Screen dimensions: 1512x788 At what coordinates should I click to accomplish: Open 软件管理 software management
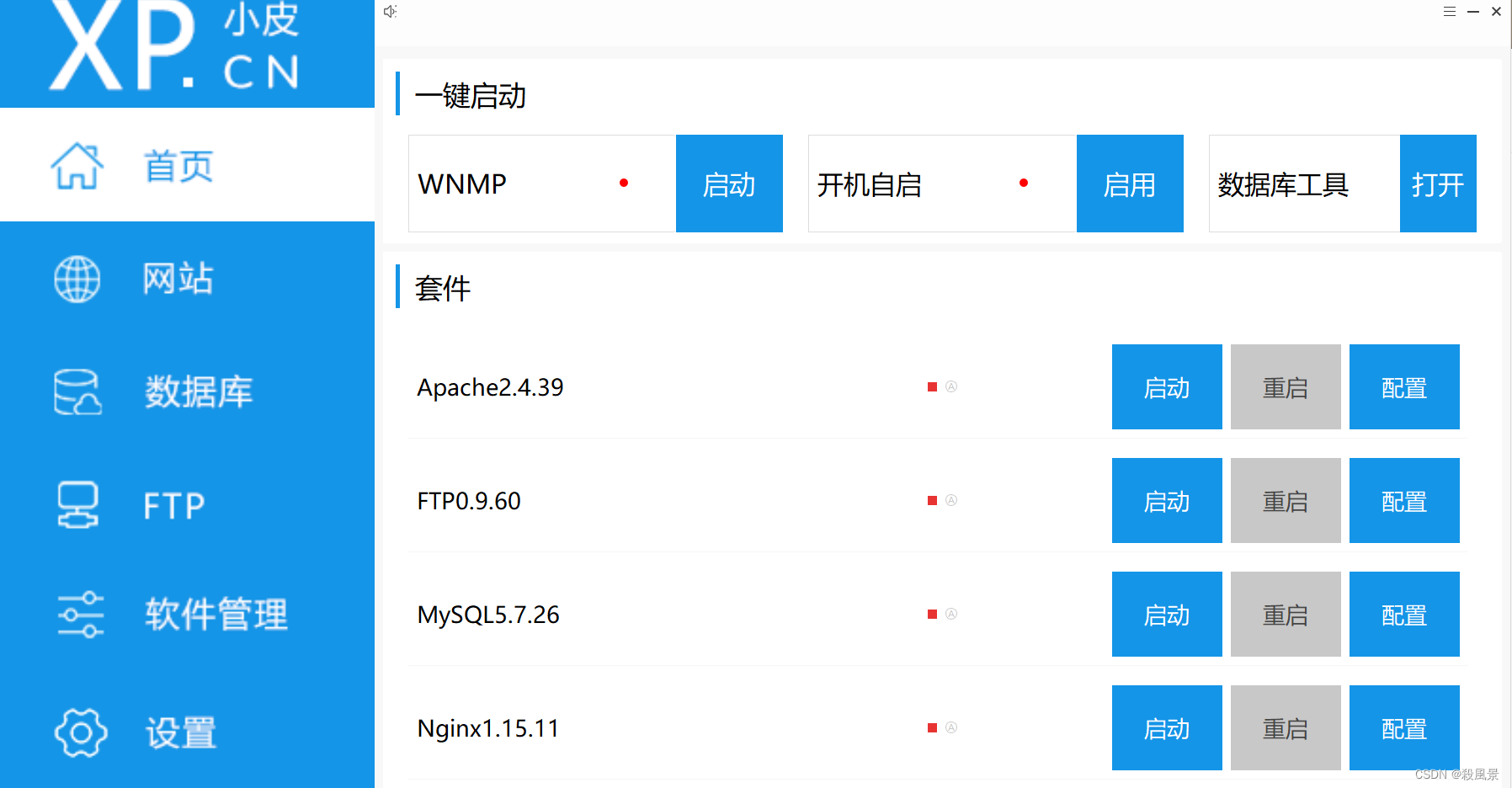coord(187,615)
